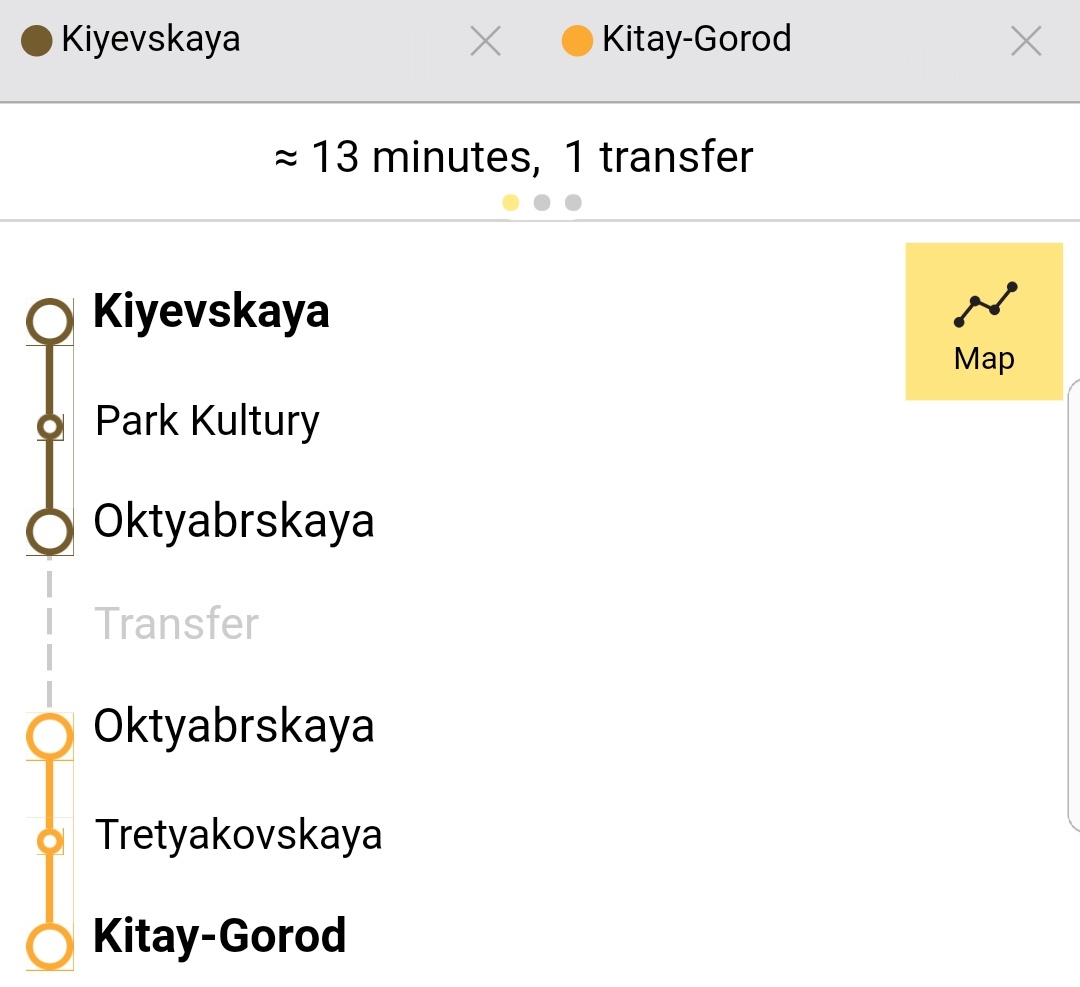Open the Tretyakovskaya station entry
This screenshot has height=987, width=1080.
click(x=238, y=835)
